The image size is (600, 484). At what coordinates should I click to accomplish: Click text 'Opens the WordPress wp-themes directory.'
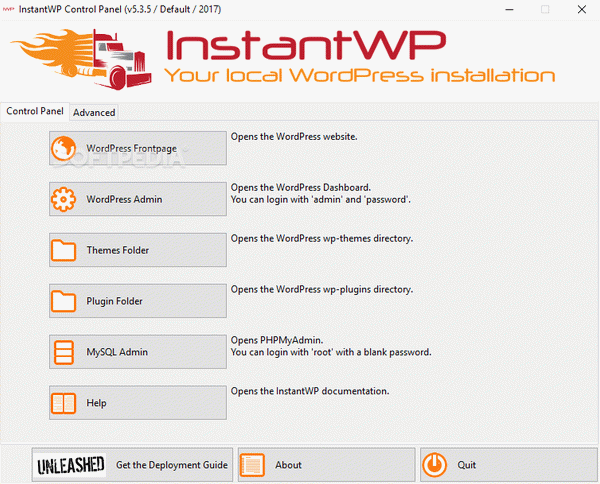coord(322,238)
